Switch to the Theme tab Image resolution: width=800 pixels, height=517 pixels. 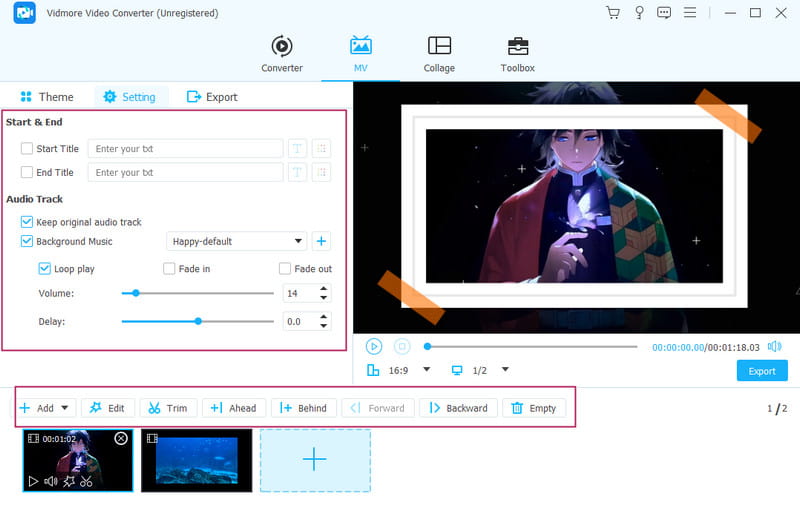tap(46, 97)
